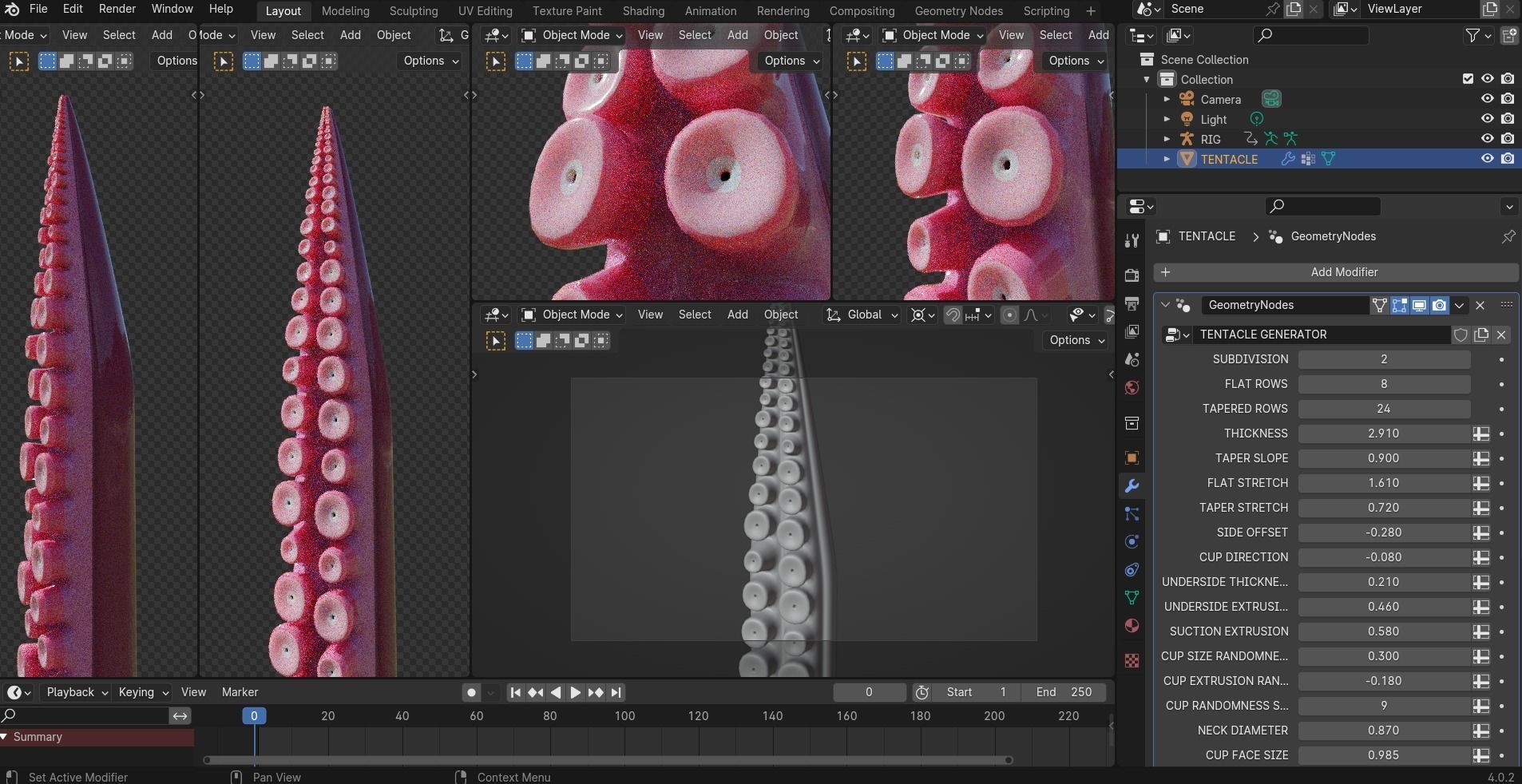Open the Object Data properties tab
This screenshot has width=1522, height=784.
coord(1132,597)
